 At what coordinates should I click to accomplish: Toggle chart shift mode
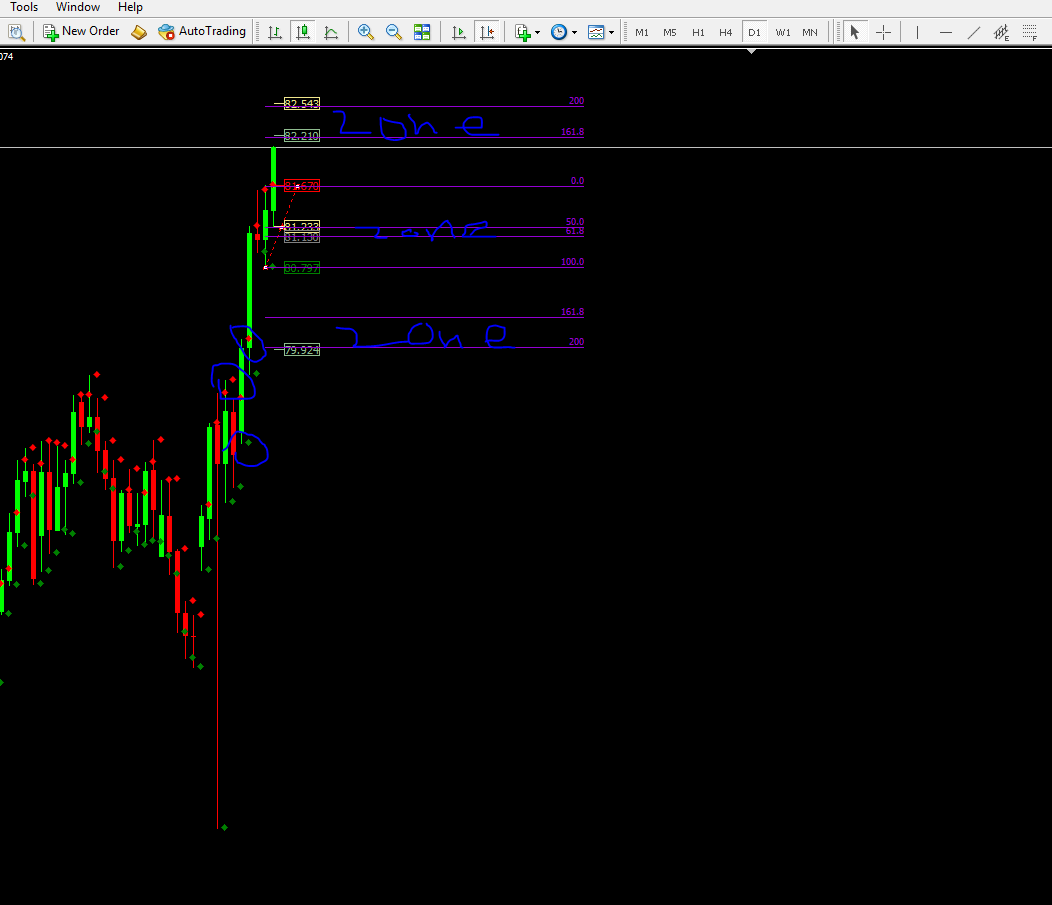(487, 31)
